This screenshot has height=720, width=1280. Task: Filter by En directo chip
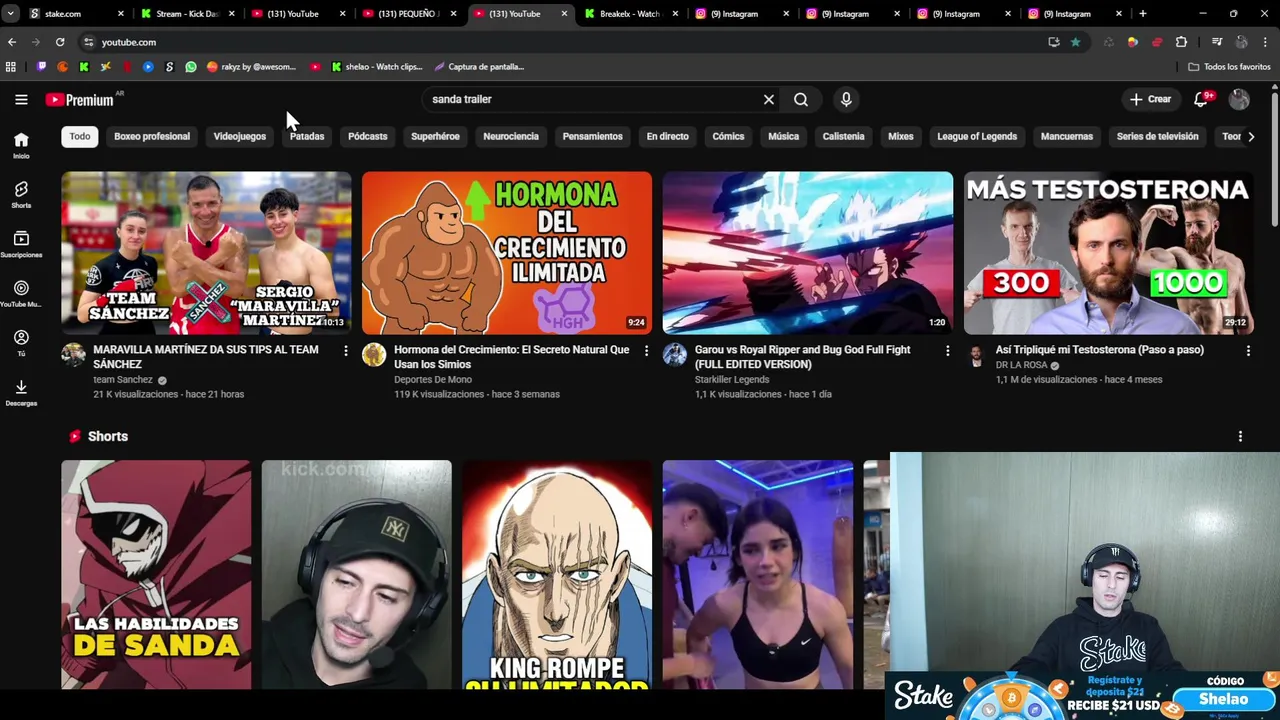[x=667, y=136]
